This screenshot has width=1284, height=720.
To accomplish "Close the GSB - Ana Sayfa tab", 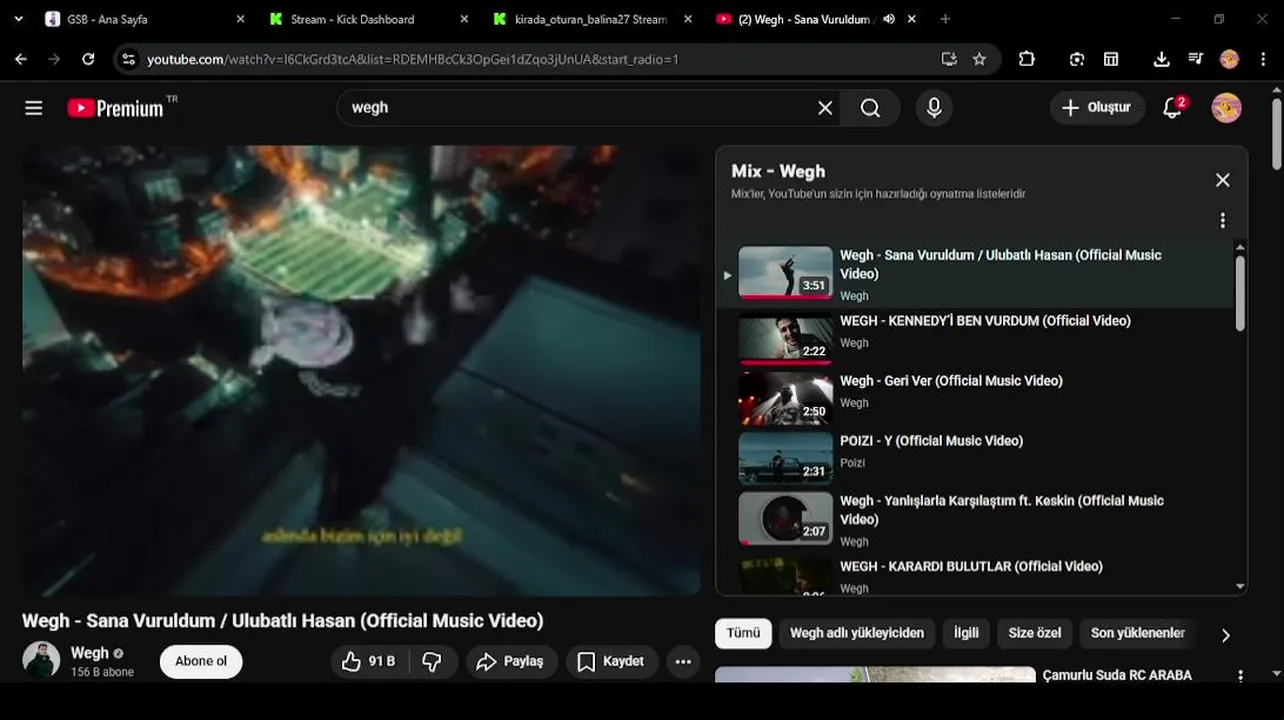I will pyautogui.click(x=240, y=19).
